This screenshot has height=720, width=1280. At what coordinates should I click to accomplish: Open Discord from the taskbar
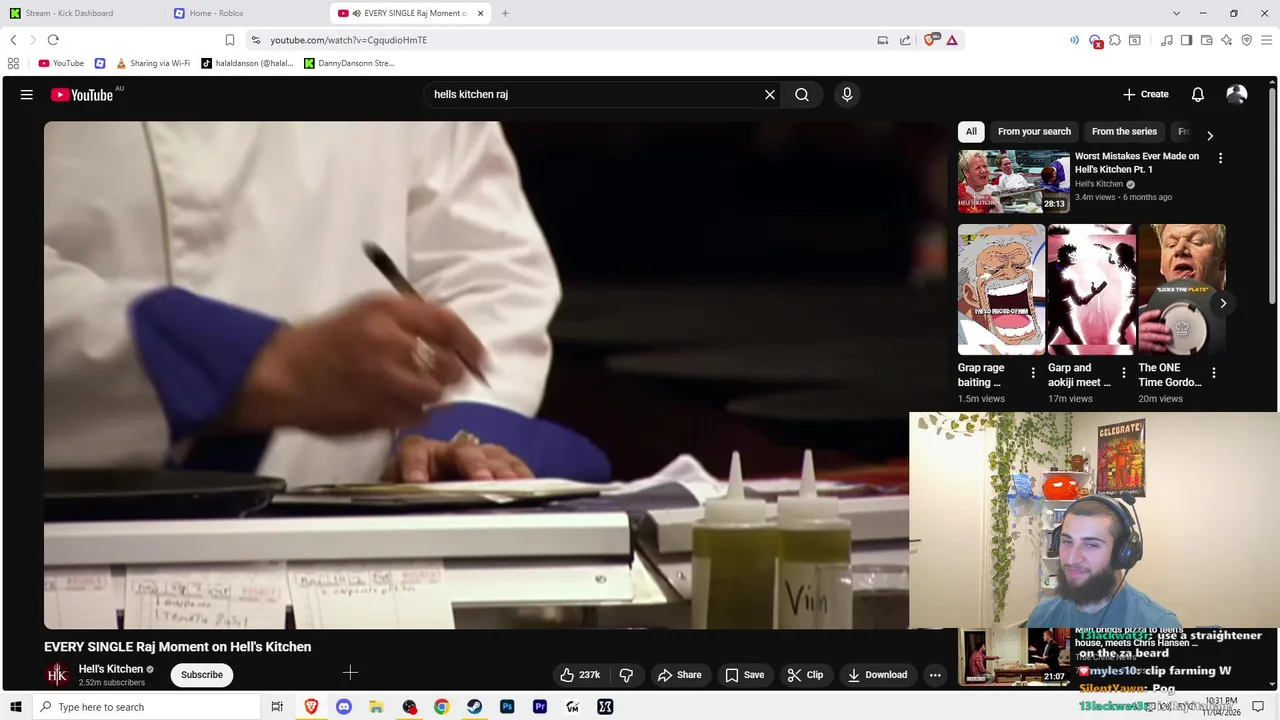pyautogui.click(x=344, y=707)
